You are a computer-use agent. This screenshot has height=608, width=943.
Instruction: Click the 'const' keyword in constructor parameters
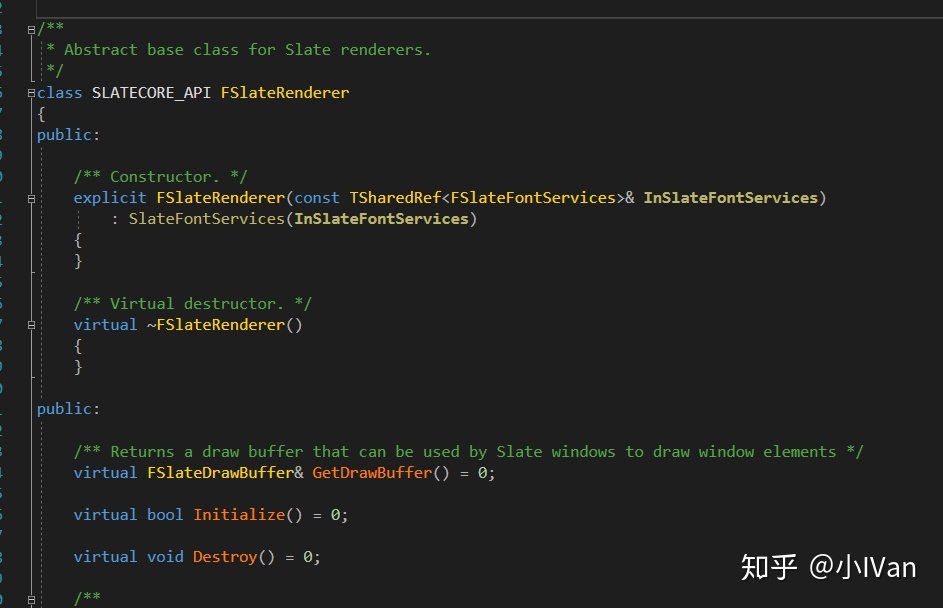(x=317, y=198)
